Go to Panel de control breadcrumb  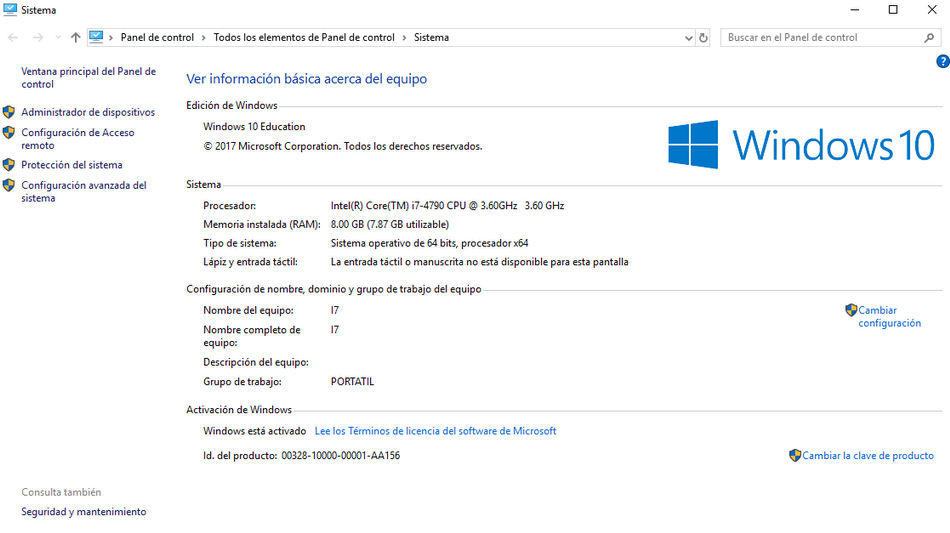coord(157,38)
